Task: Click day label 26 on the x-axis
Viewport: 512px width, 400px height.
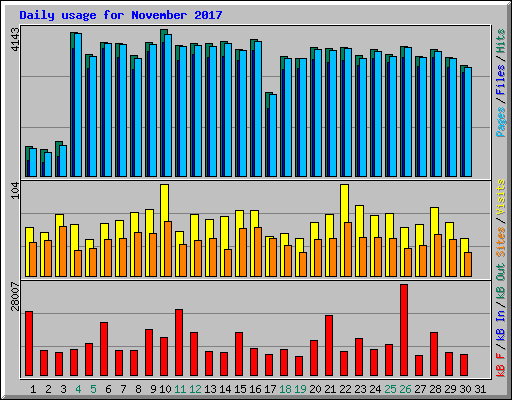Action: [405, 389]
